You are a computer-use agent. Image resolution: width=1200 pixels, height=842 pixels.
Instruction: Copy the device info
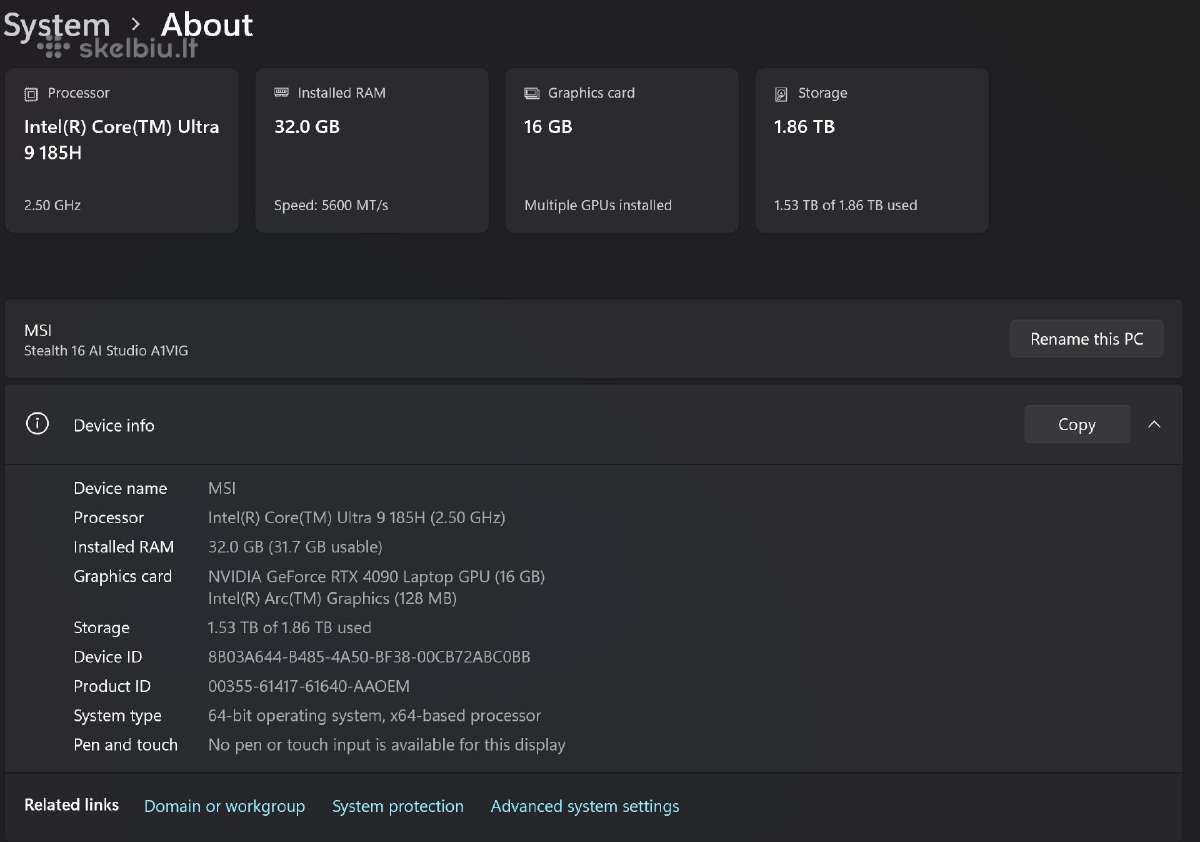coord(1077,424)
